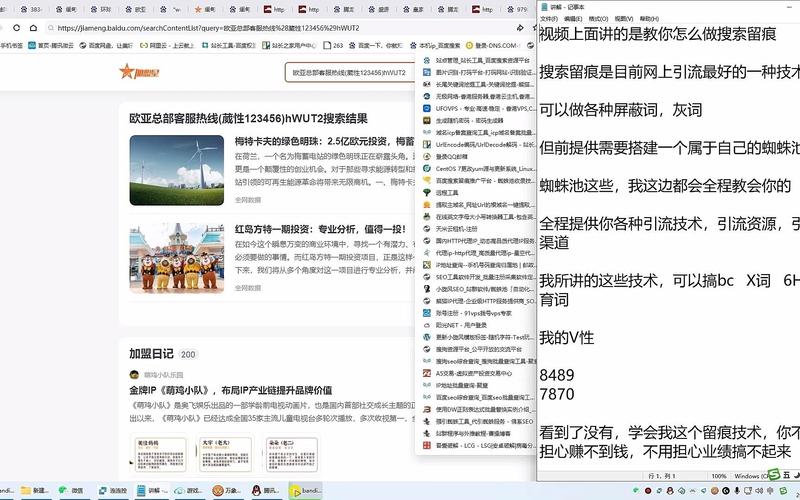Click the Notepad title bar app icon
The height and width of the screenshot is (500, 800).
pyautogui.click(x=544, y=7)
